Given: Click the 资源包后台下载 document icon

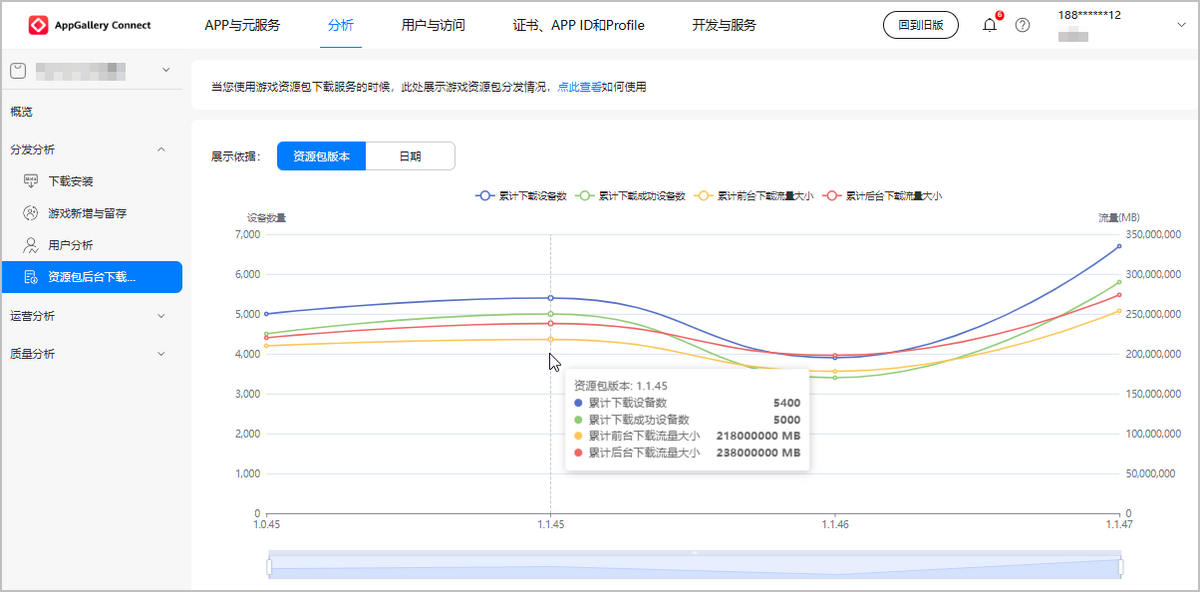Looking at the screenshot, I should (x=31, y=277).
